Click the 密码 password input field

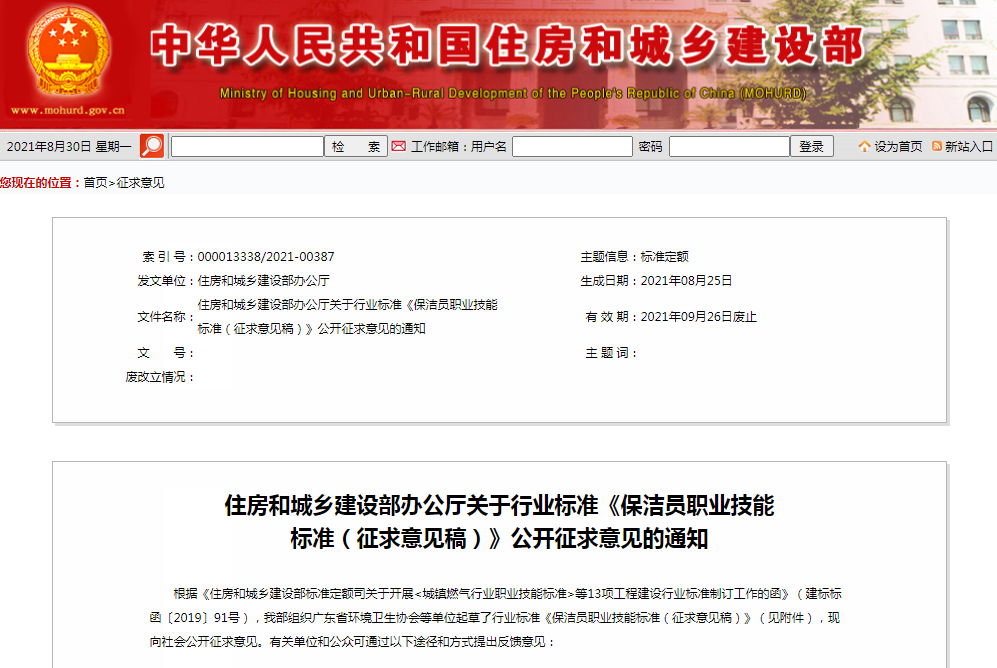point(729,146)
